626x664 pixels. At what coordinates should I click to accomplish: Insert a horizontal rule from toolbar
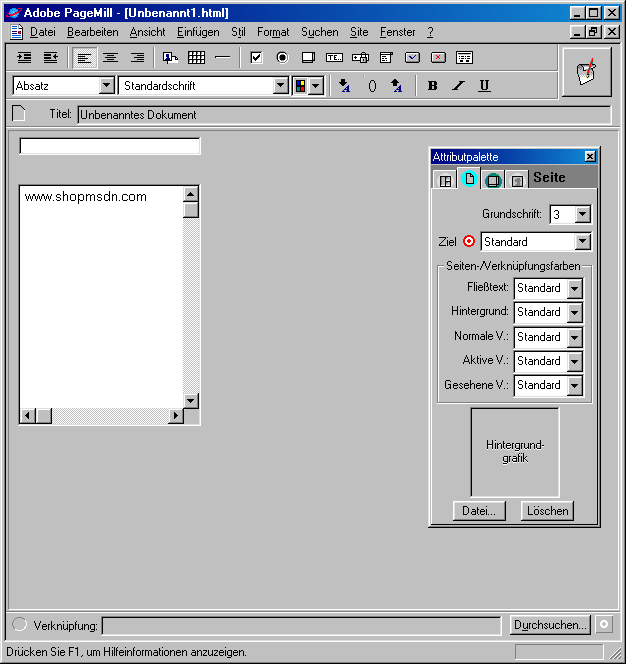click(222, 58)
